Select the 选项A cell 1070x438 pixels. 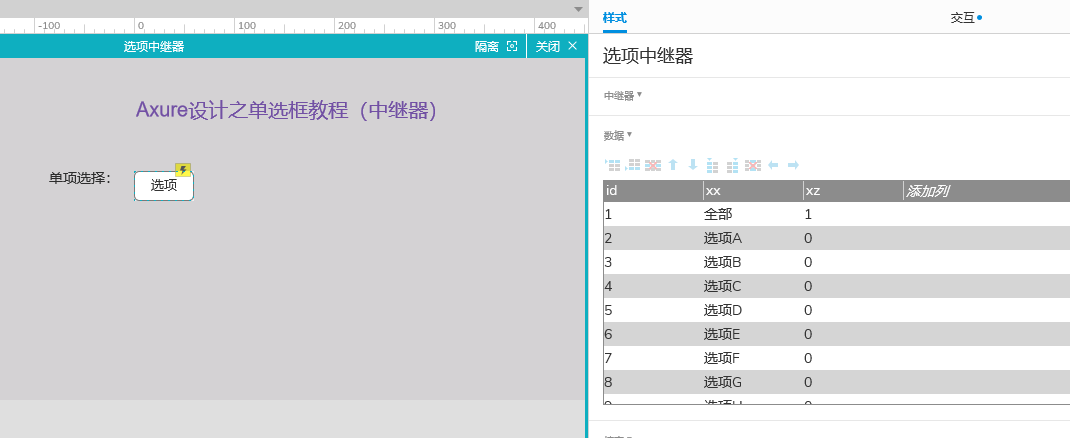tap(753, 238)
